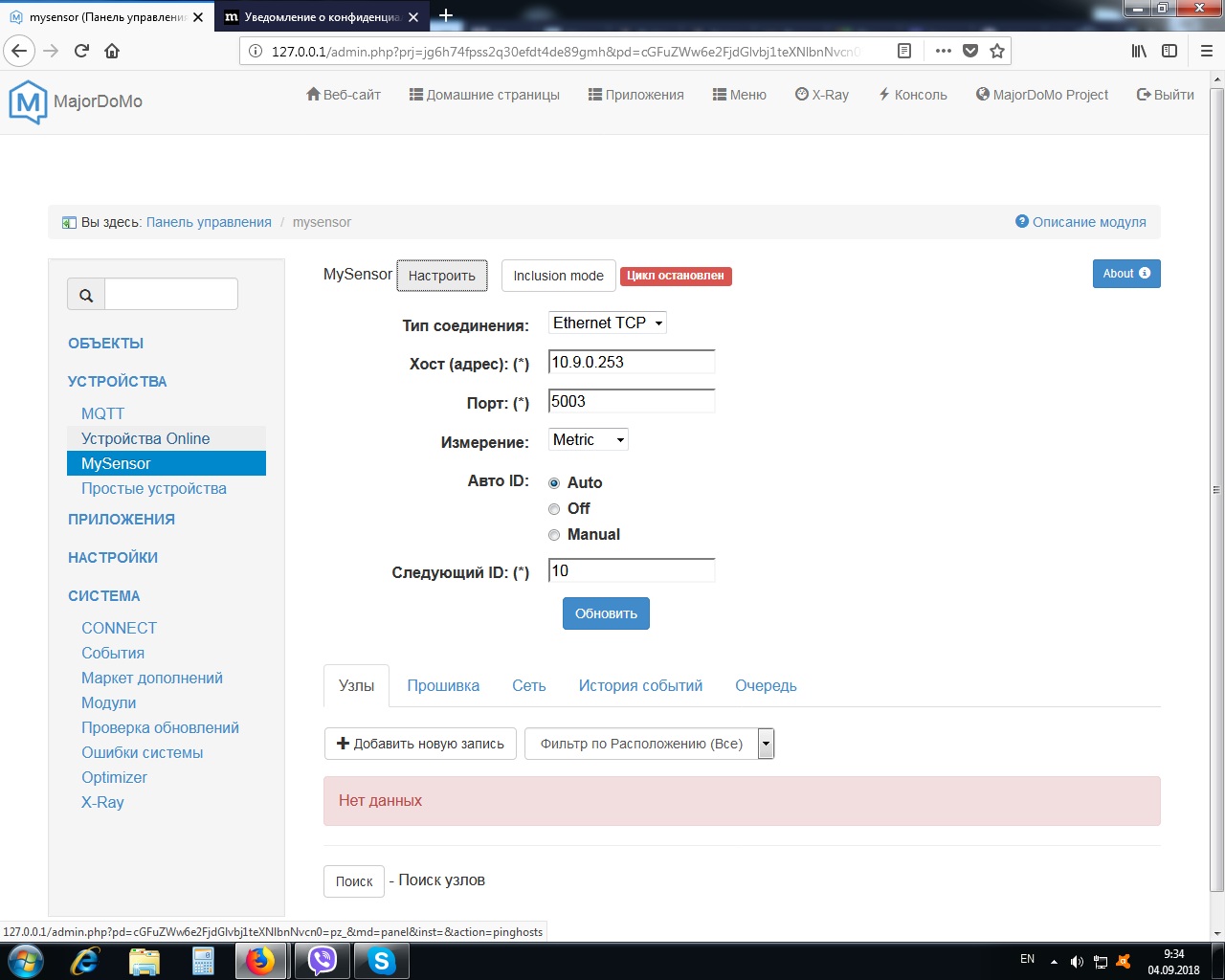Open browser home page icon

click(112, 51)
